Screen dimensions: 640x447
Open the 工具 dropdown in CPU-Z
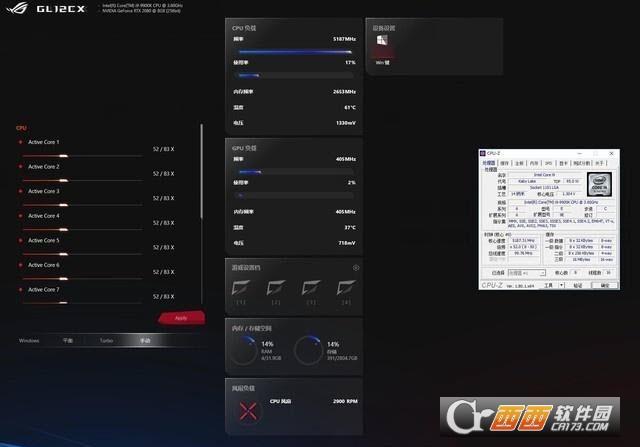pos(552,285)
